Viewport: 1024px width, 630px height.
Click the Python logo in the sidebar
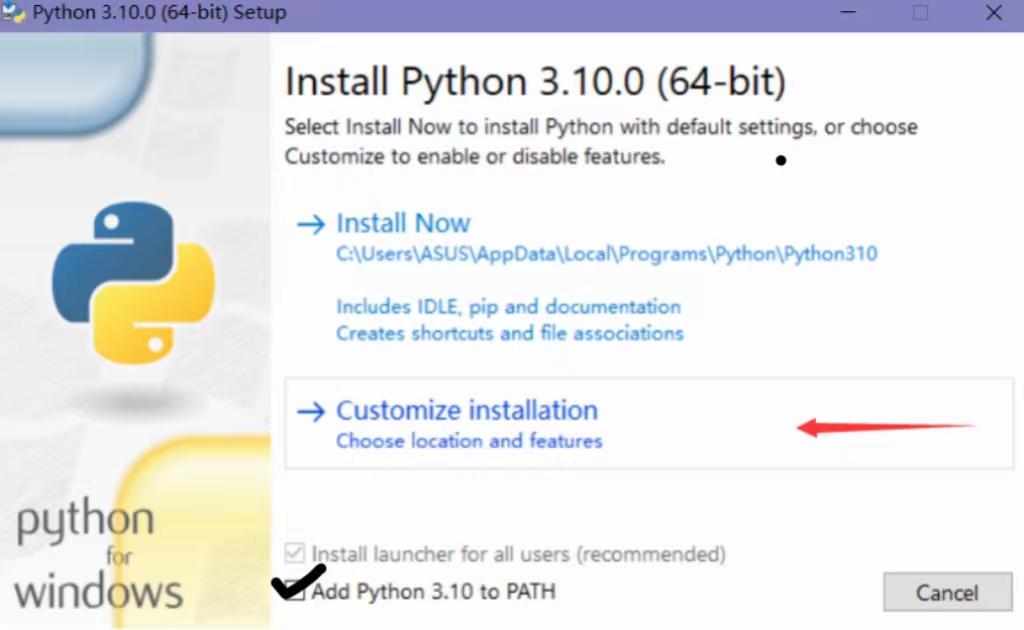[133, 283]
